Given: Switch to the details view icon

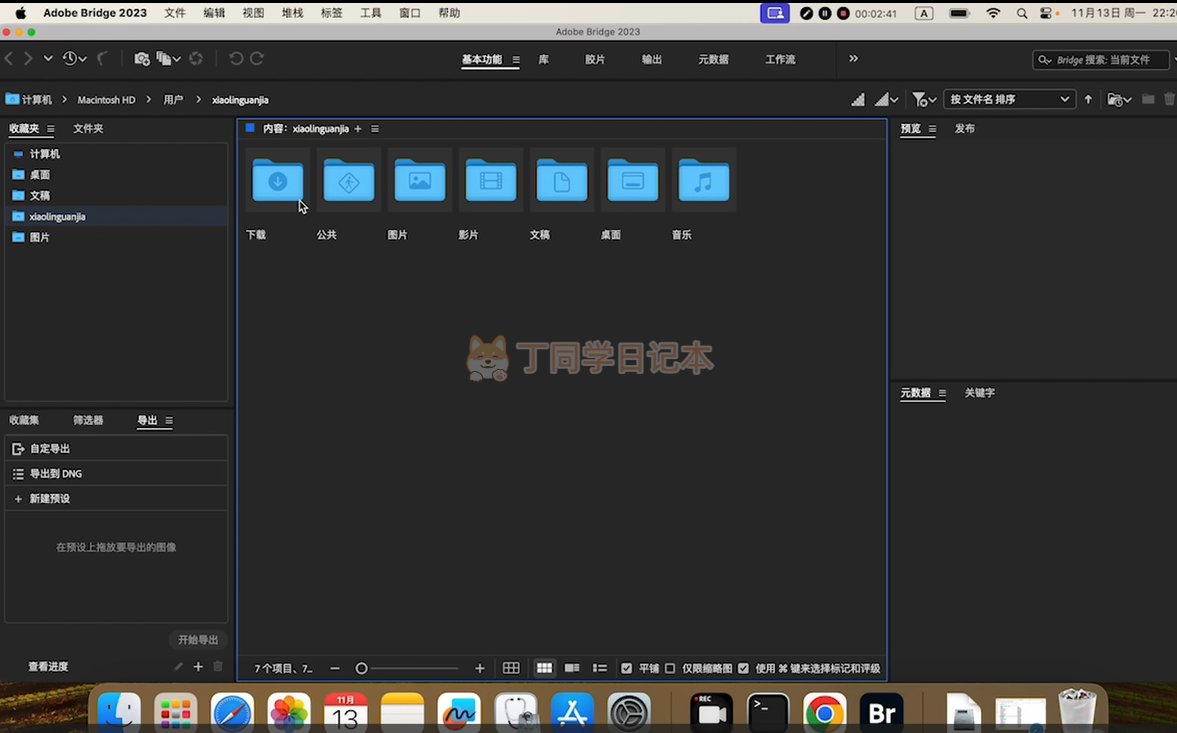Looking at the screenshot, I should 572,668.
